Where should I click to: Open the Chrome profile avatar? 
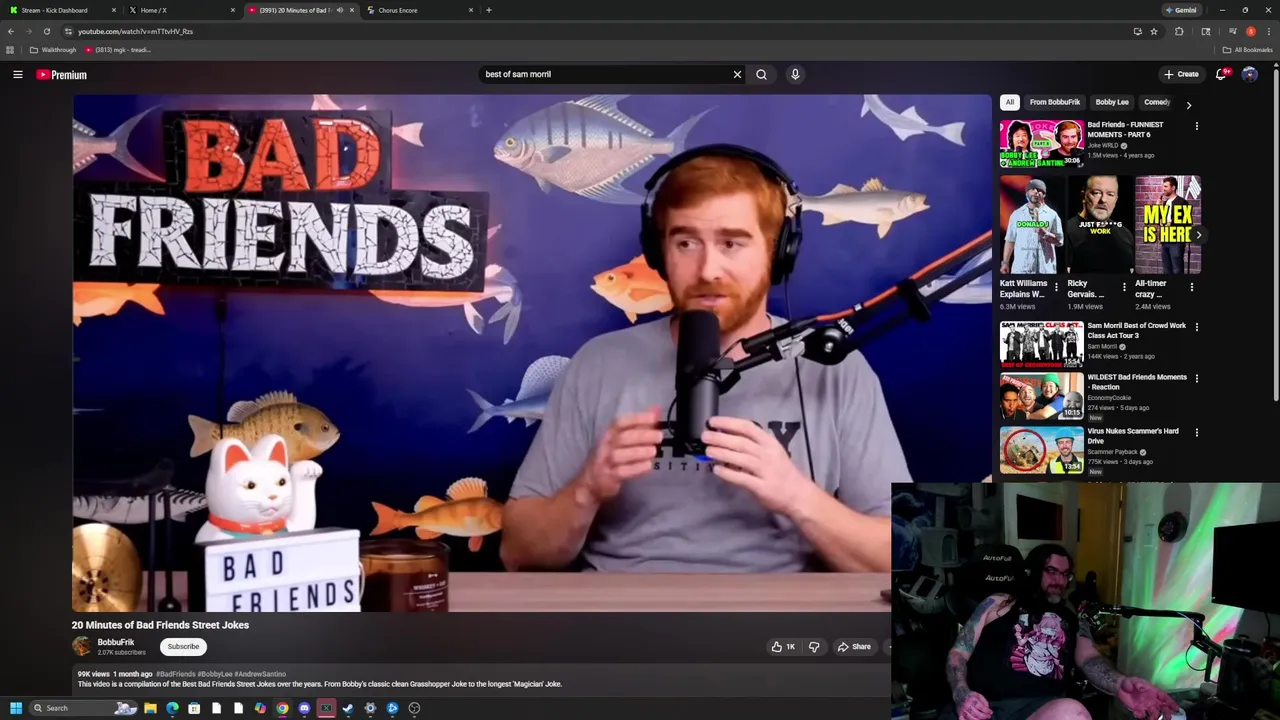[x=1250, y=31]
